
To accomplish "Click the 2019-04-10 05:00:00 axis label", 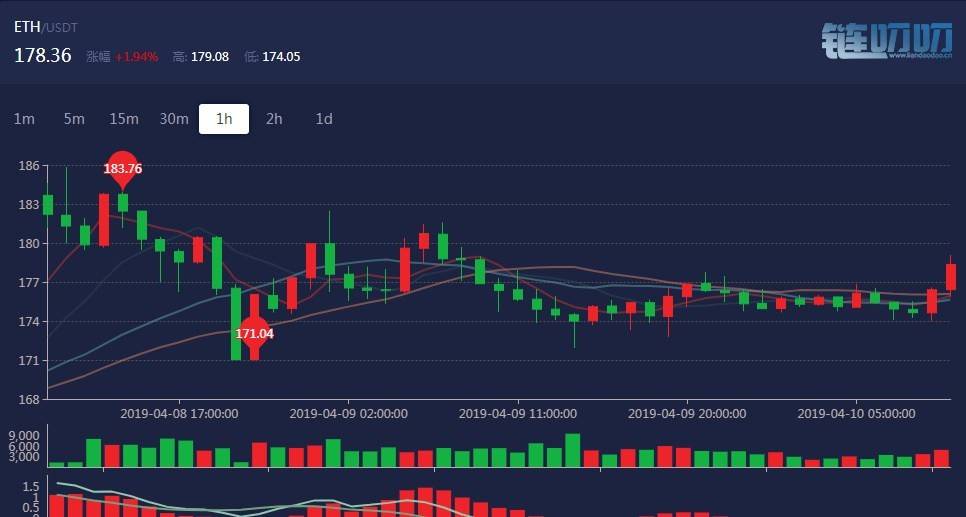I will click(856, 413).
